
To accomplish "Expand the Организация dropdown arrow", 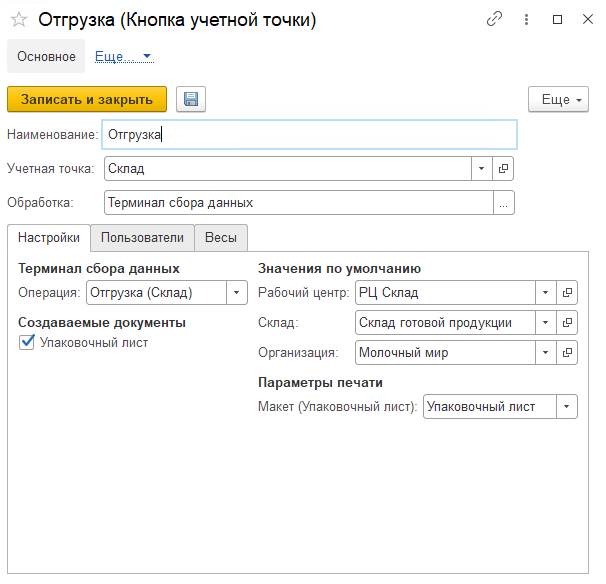I will 545,353.
